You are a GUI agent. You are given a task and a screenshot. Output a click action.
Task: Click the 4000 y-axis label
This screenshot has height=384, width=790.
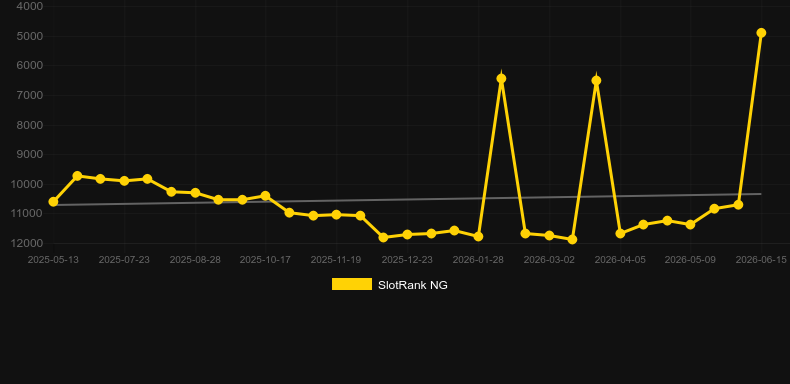pos(30,7)
